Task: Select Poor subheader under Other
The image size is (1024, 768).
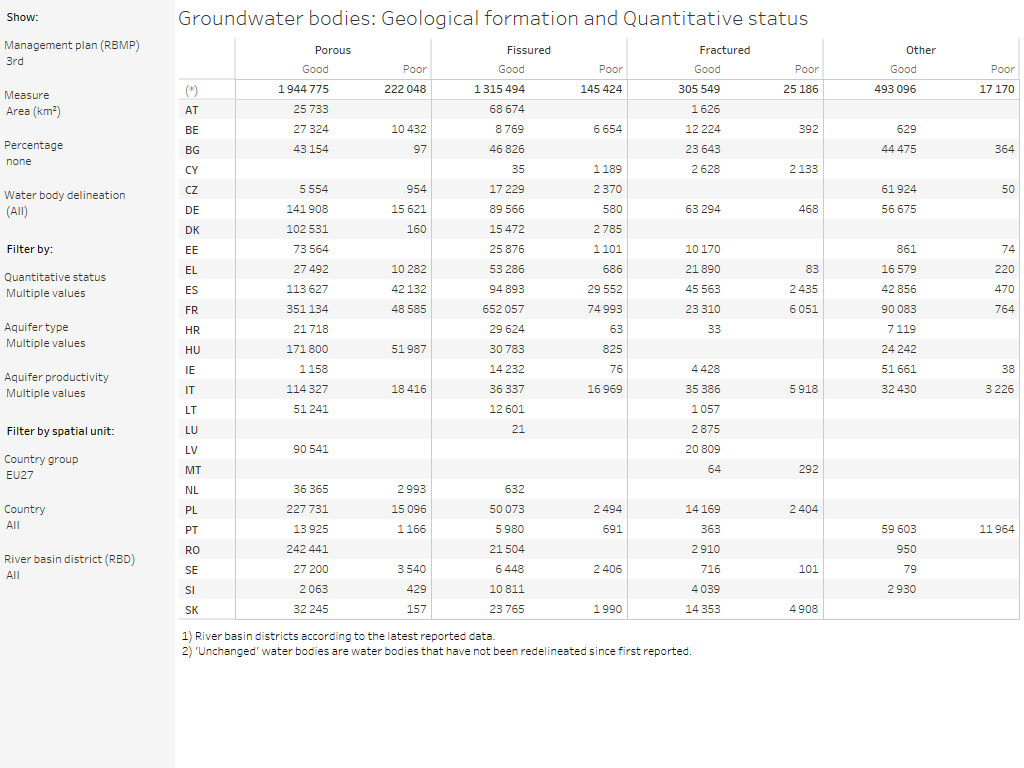Action: (1002, 69)
